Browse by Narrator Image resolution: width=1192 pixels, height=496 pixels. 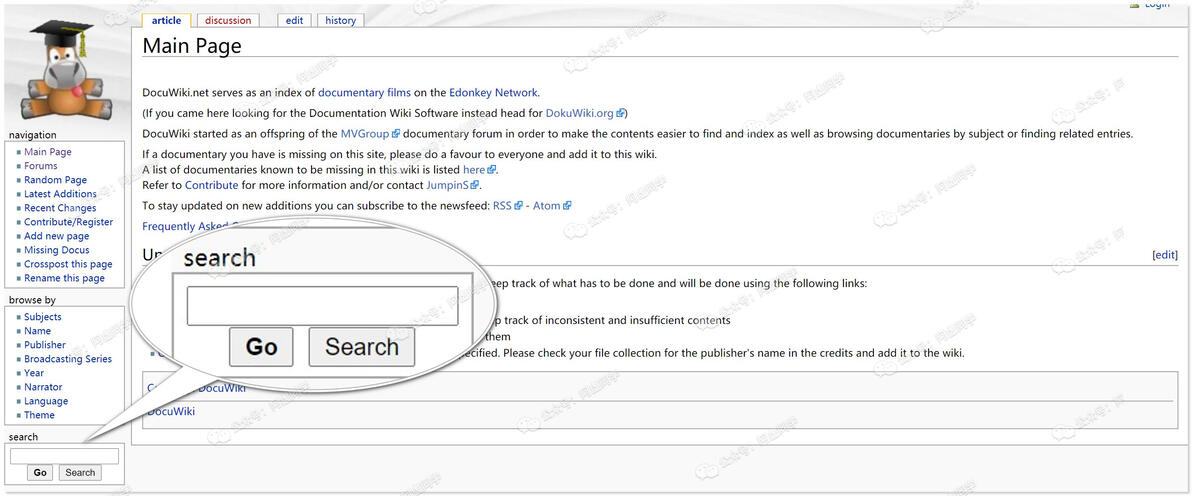[x=43, y=387]
